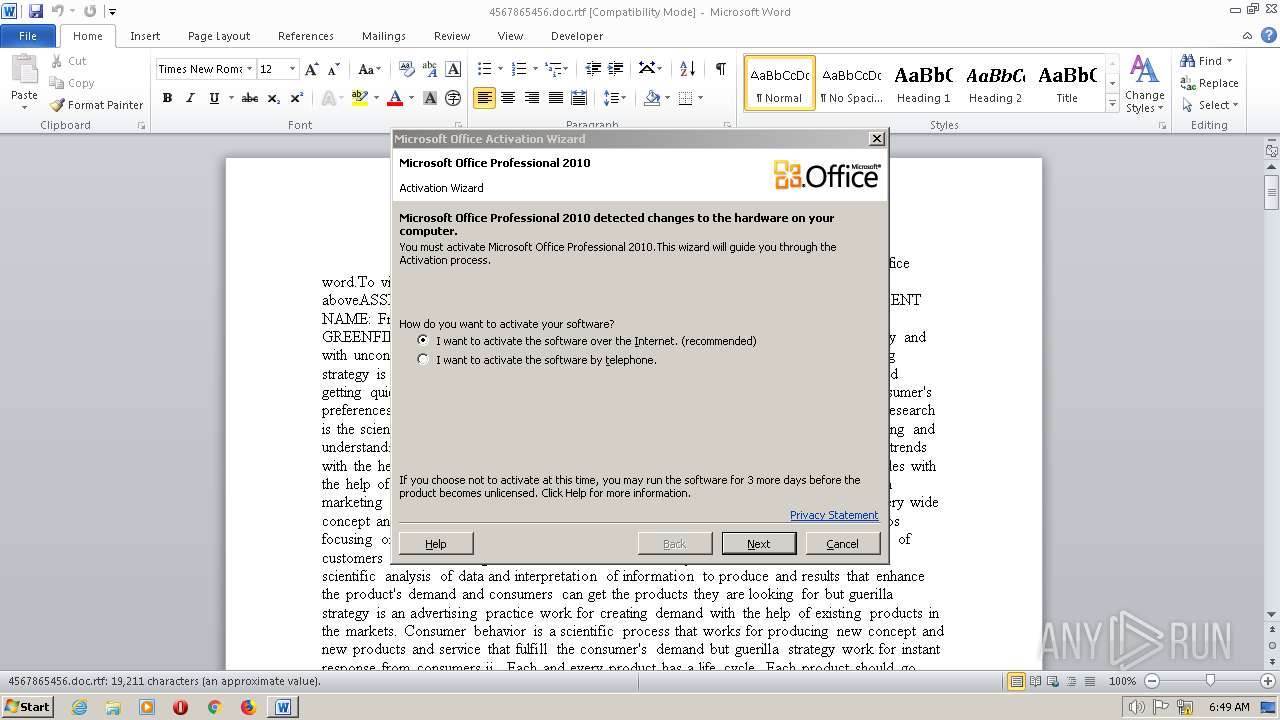The height and width of the screenshot is (720, 1280).
Task: Click the Replace command
Action: pyautogui.click(x=1209, y=83)
